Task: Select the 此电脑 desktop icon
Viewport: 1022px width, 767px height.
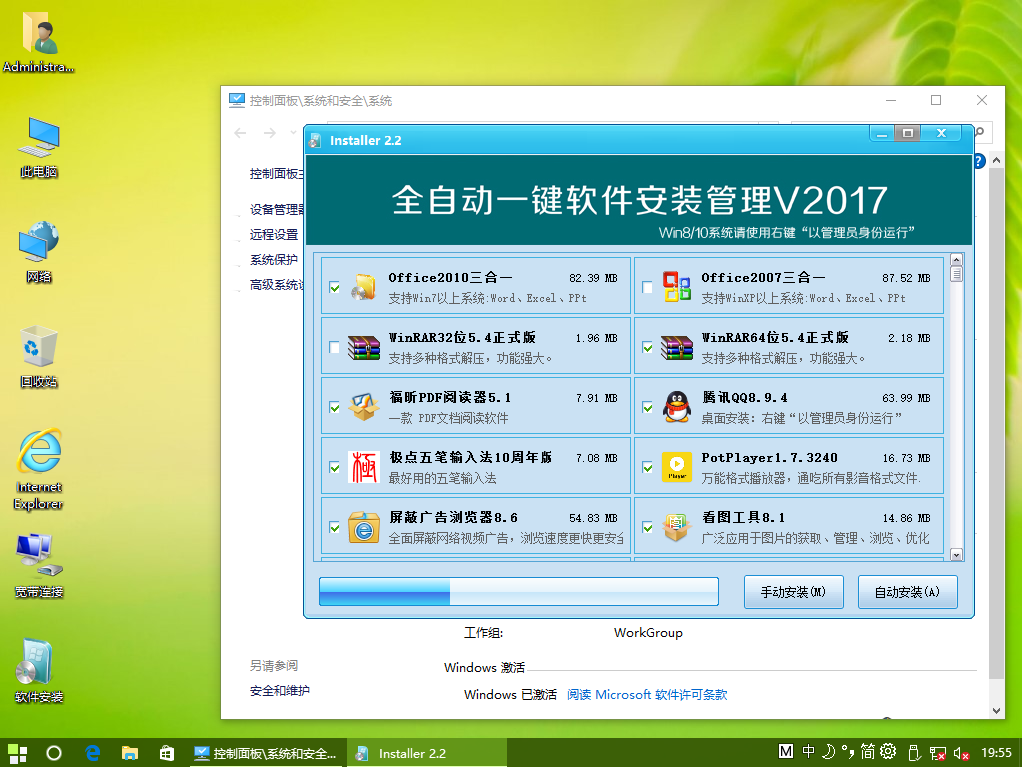Action: coord(38,148)
